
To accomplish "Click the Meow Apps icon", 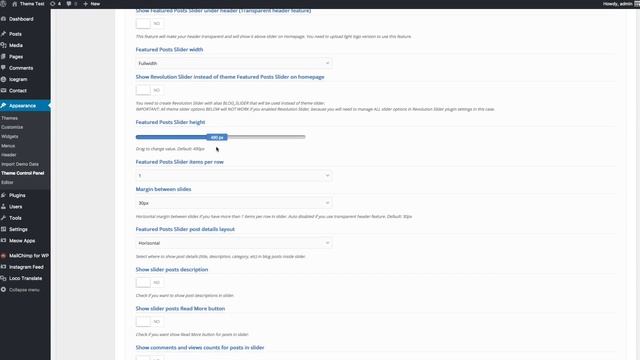I will [x=4, y=241].
